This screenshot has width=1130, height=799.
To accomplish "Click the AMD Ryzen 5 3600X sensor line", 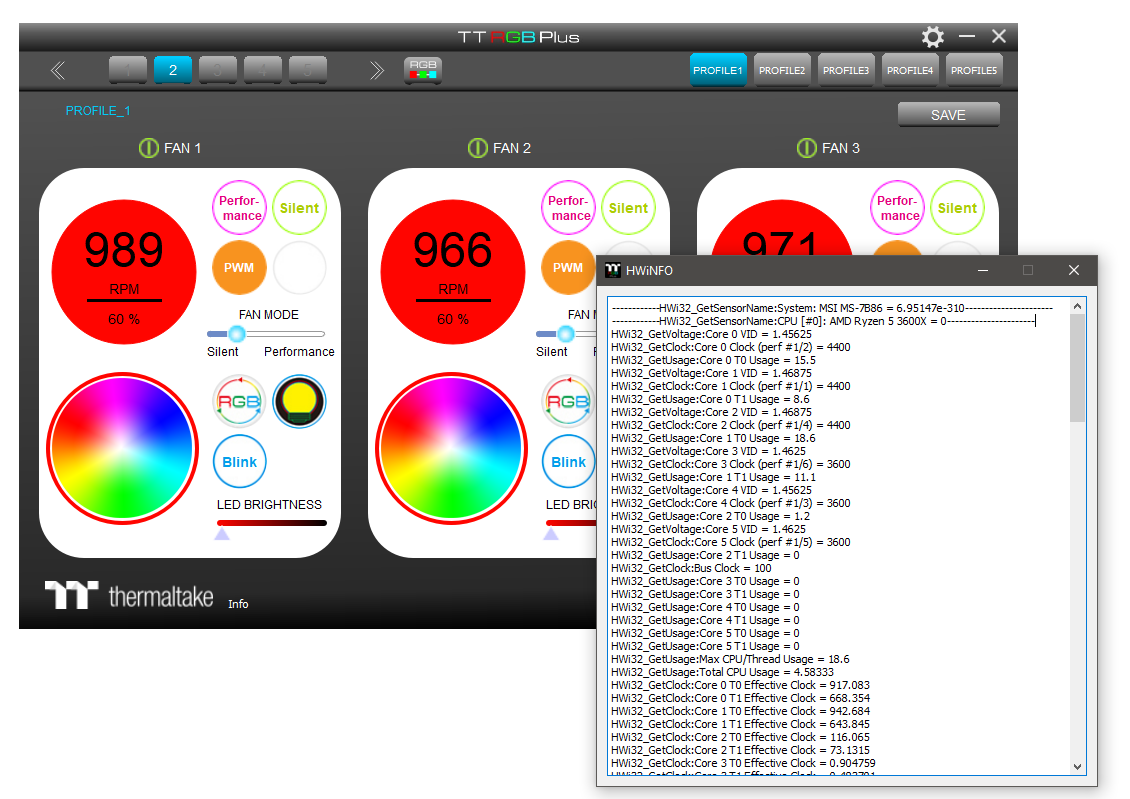I will pos(824,321).
